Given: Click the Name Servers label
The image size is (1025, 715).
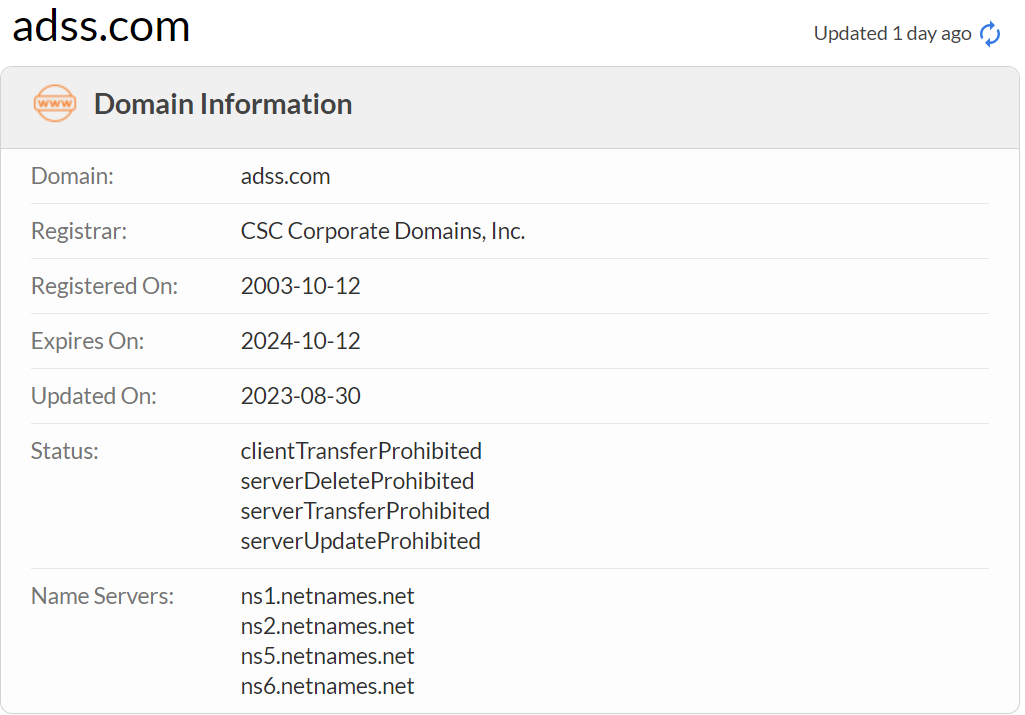Looking at the screenshot, I should pos(102,597).
